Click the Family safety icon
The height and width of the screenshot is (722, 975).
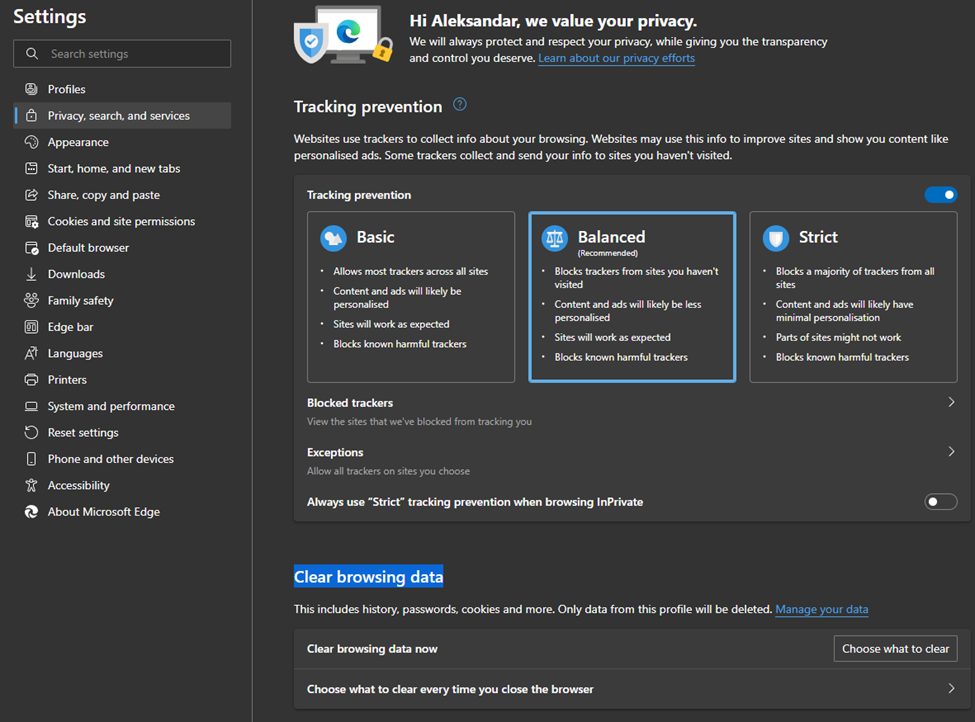pos(31,300)
